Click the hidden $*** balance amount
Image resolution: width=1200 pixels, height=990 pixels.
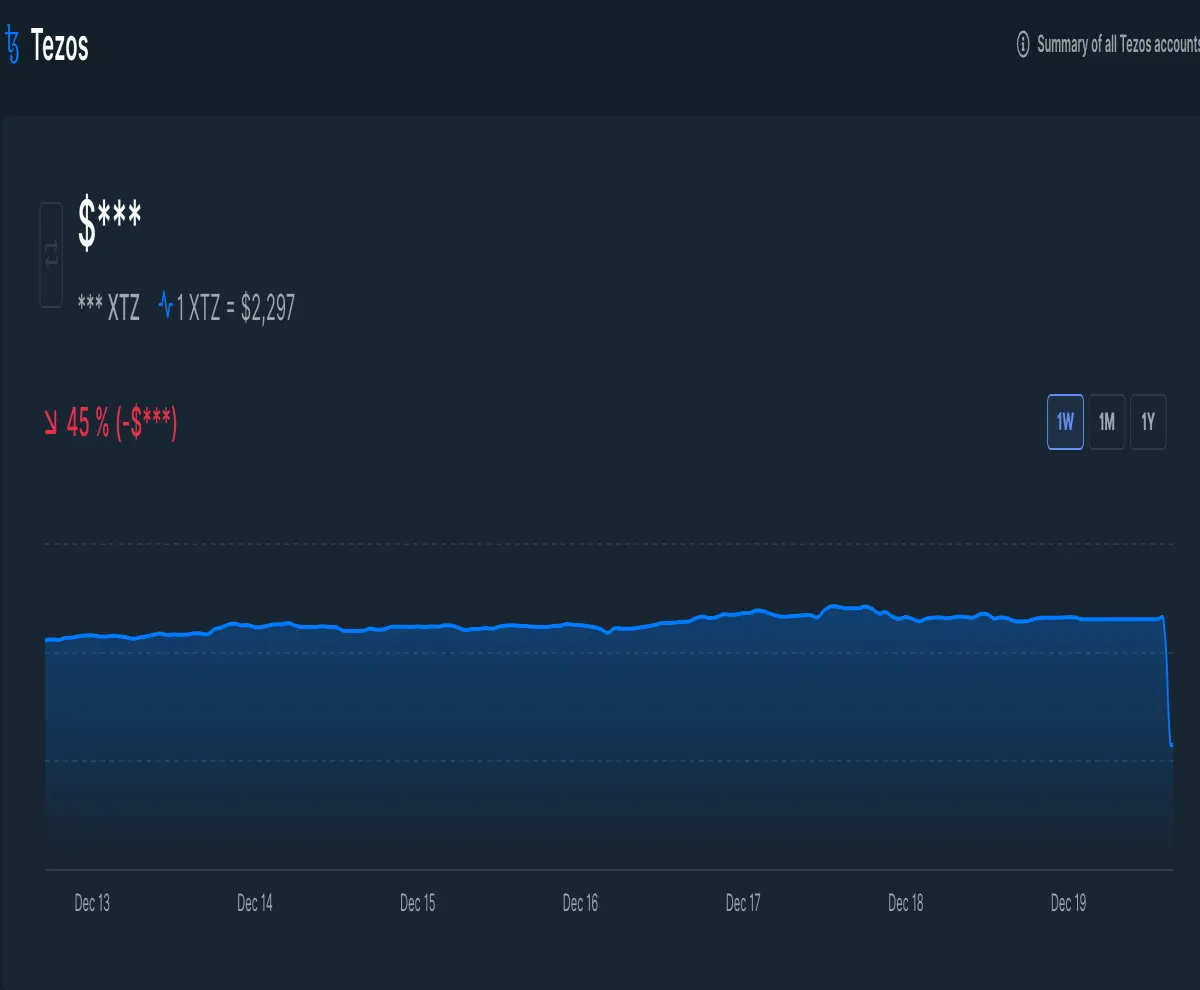tap(109, 224)
